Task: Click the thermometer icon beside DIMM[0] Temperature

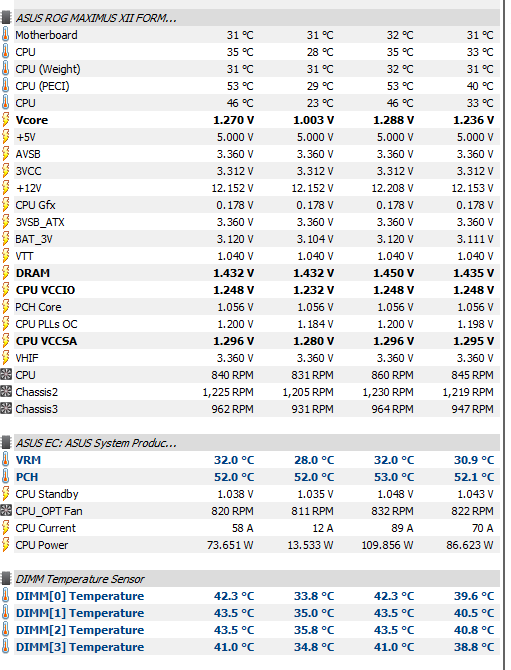Action: click(6, 596)
